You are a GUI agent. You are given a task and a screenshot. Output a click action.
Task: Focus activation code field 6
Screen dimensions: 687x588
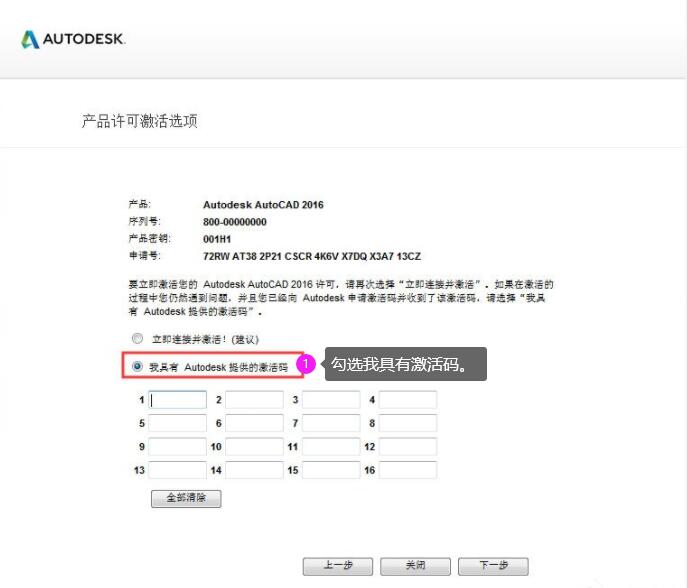pyautogui.click(x=254, y=423)
